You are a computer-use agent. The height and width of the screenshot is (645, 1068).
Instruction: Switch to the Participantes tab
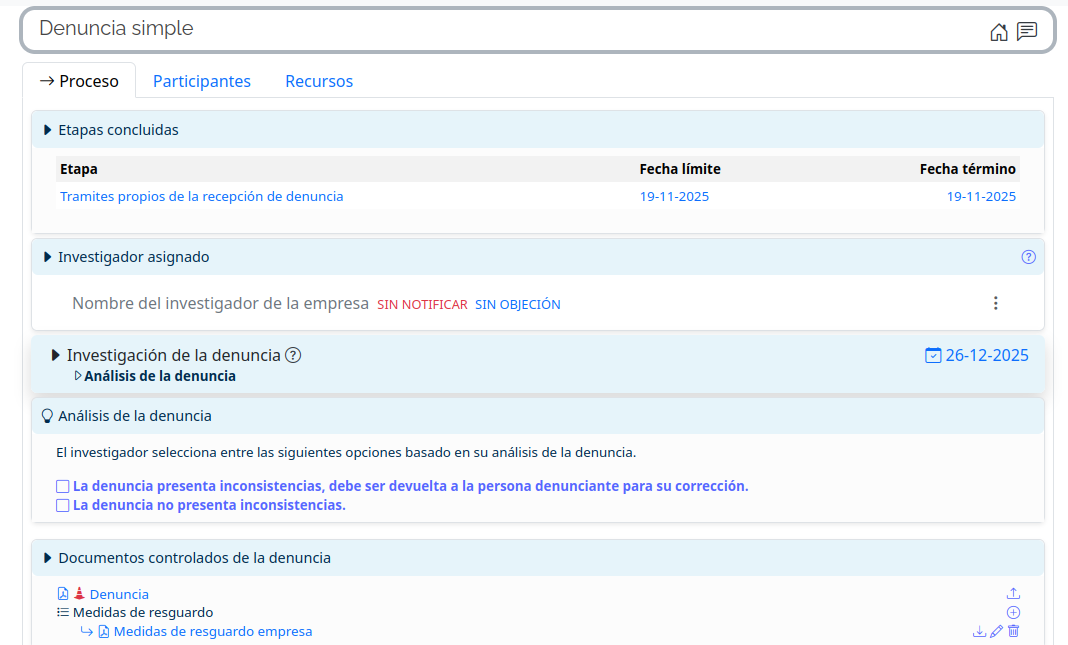(201, 81)
